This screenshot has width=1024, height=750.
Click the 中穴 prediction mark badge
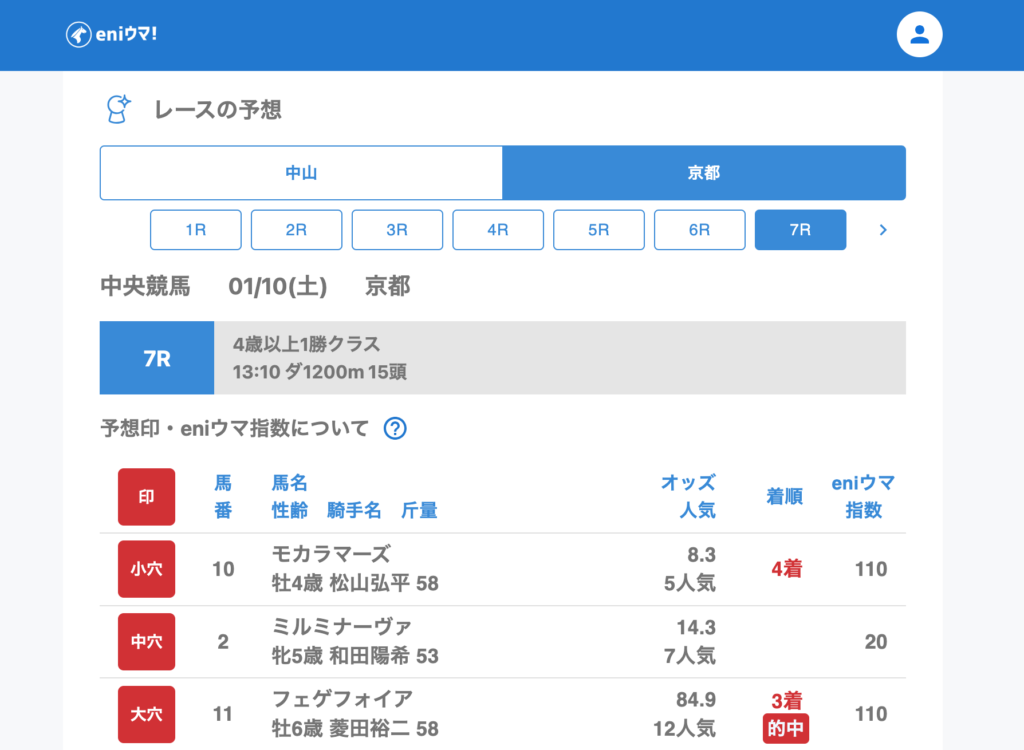pyautogui.click(x=146, y=641)
